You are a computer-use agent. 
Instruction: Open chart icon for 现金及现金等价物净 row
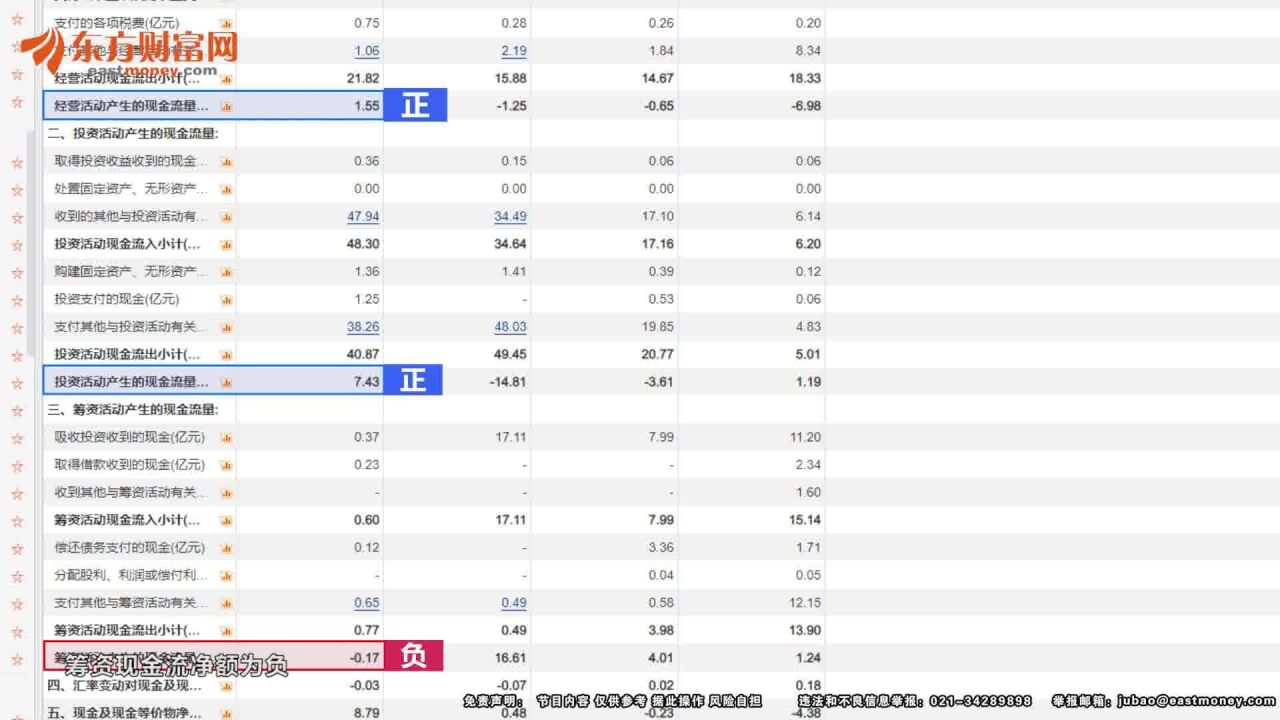[226, 713]
